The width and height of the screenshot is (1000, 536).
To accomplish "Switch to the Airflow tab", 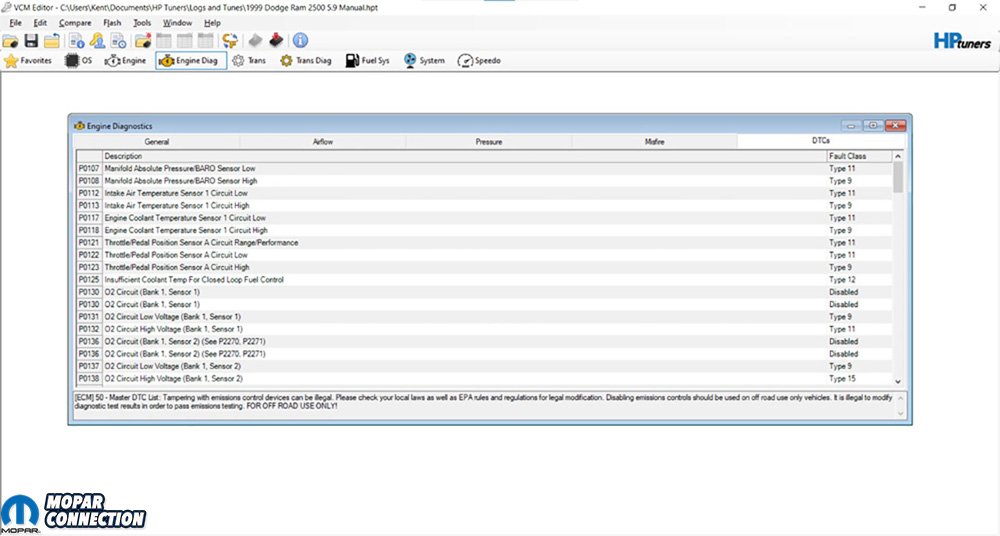I will click(322, 142).
